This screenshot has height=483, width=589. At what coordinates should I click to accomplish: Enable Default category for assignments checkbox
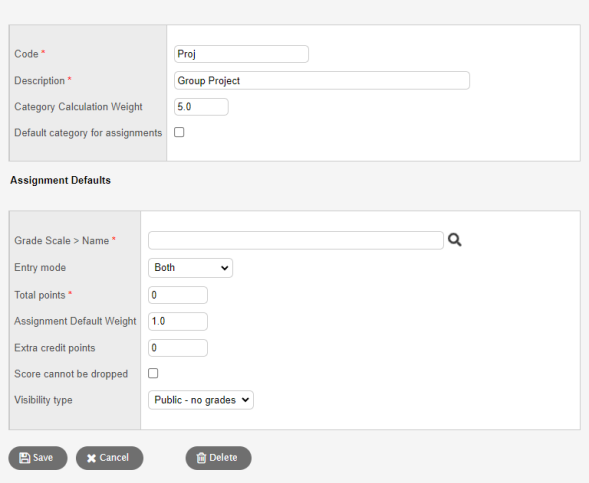[x=179, y=132]
